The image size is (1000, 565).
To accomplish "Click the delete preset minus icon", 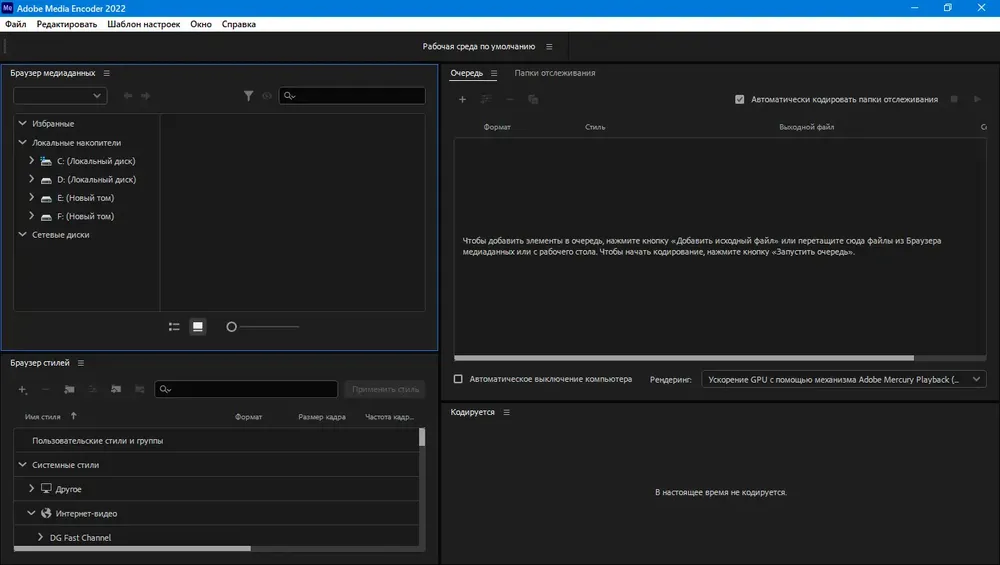I will pos(45,389).
